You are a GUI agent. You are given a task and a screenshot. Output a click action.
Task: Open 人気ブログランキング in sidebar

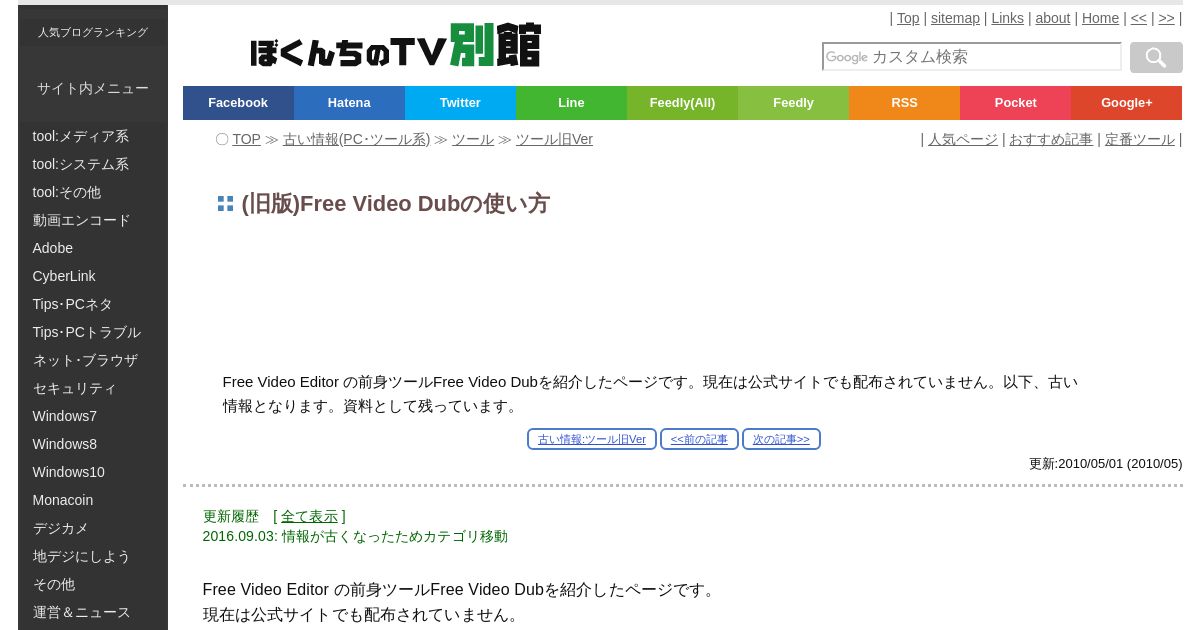pyautogui.click(x=93, y=32)
